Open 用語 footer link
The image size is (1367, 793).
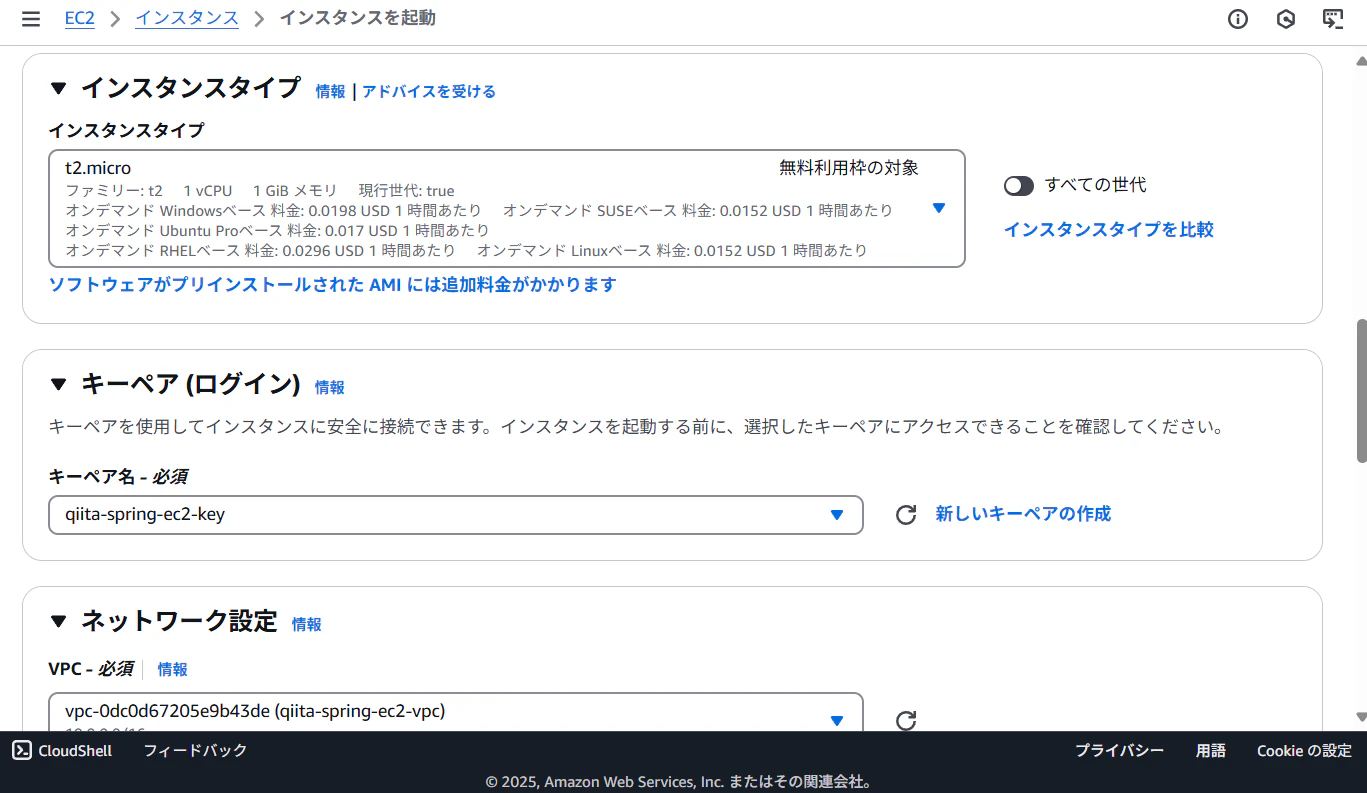tap(1211, 751)
